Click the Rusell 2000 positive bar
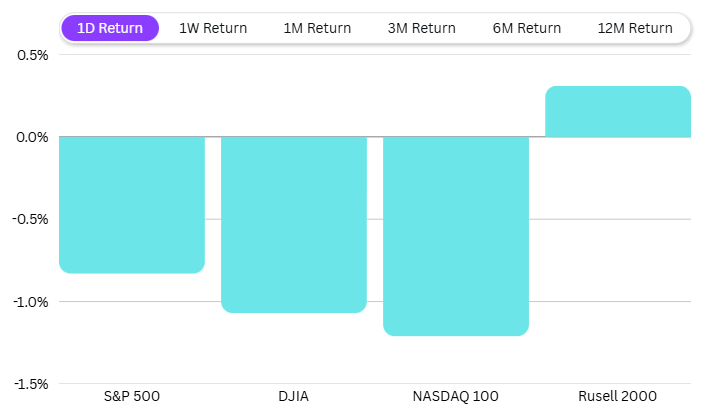Screen dimensions: 706x412 (x=618, y=112)
